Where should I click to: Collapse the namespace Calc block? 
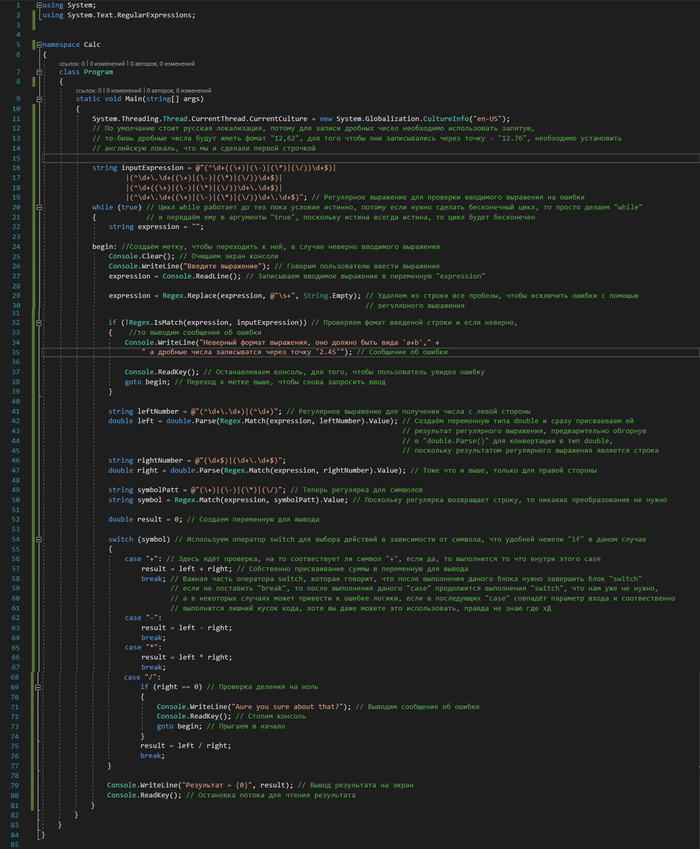tap(39, 46)
